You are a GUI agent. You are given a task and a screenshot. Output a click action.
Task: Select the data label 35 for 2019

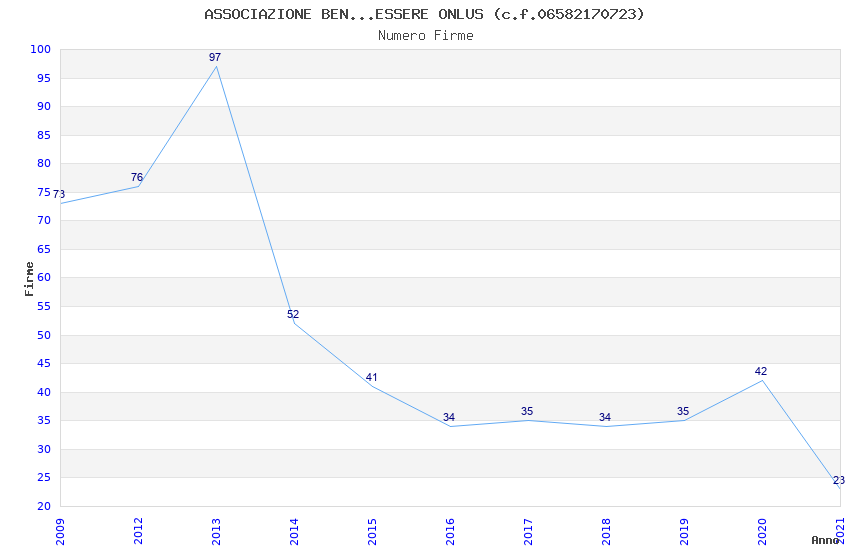point(683,411)
